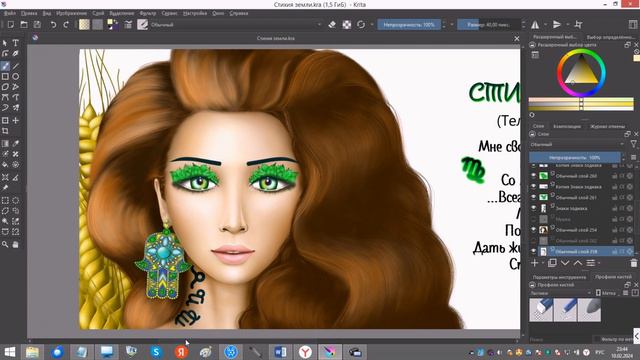Click the Save document icon
640x360 pixels.
click(x=37, y=24)
